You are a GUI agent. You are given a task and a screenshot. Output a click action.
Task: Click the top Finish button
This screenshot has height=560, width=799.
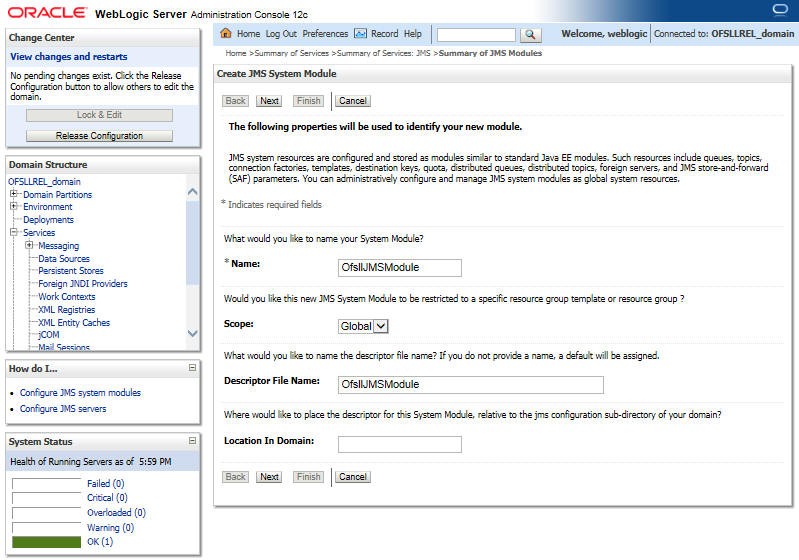pyautogui.click(x=308, y=101)
